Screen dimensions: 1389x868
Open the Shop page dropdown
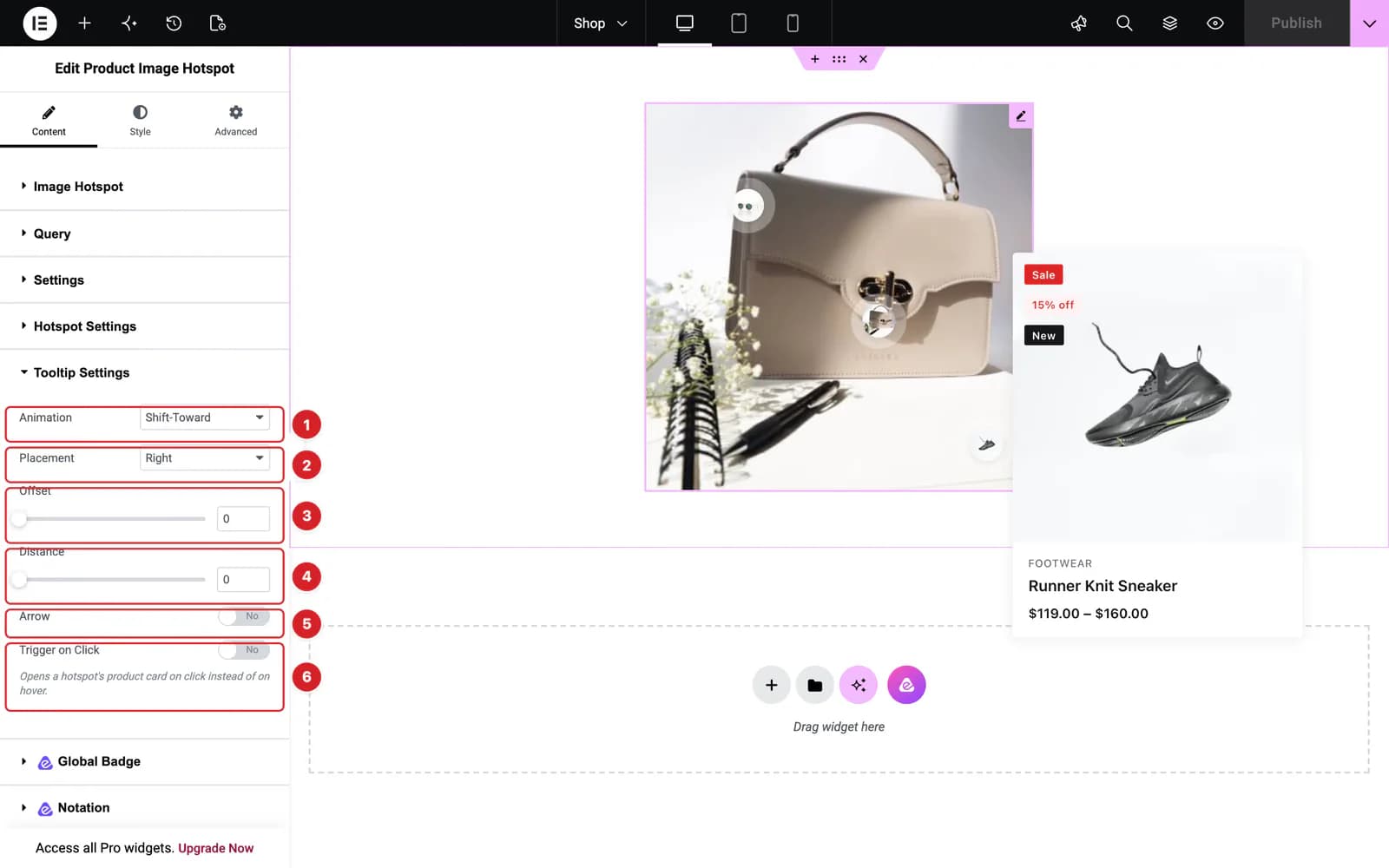tap(601, 23)
